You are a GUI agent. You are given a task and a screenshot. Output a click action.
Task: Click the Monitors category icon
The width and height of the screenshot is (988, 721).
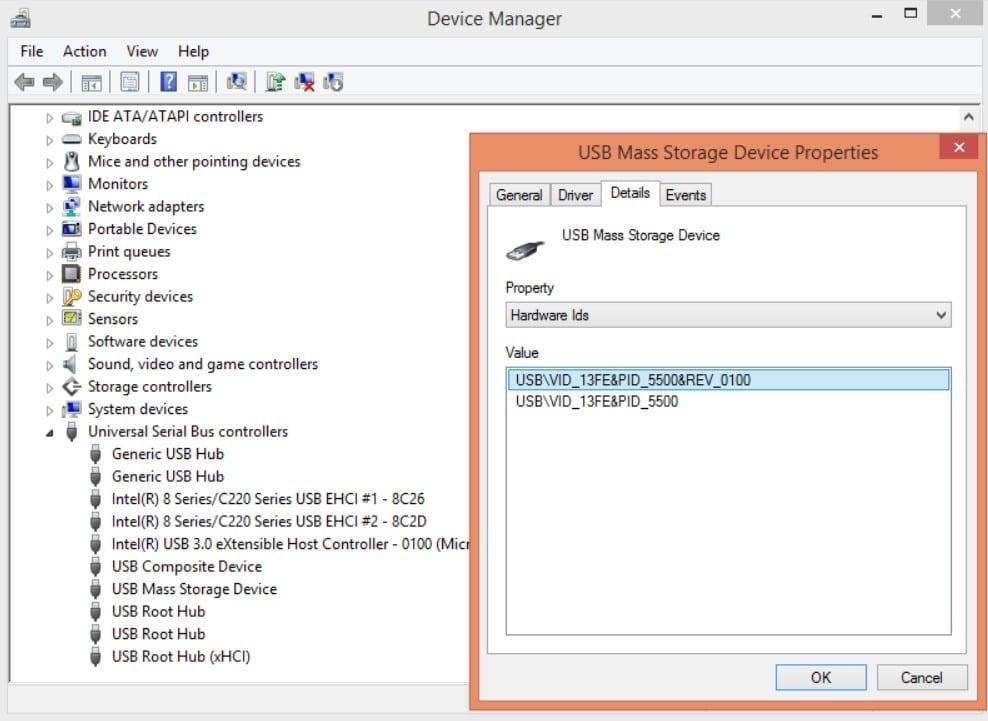tap(71, 184)
